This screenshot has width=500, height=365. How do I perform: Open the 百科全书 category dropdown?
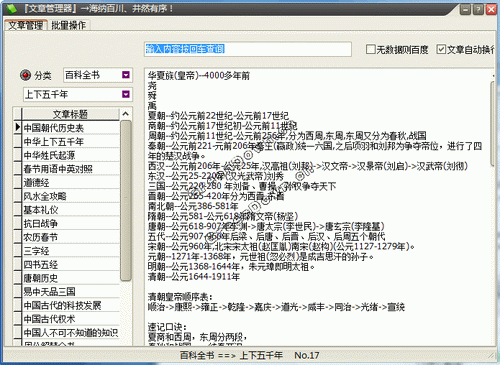coord(126,75)
